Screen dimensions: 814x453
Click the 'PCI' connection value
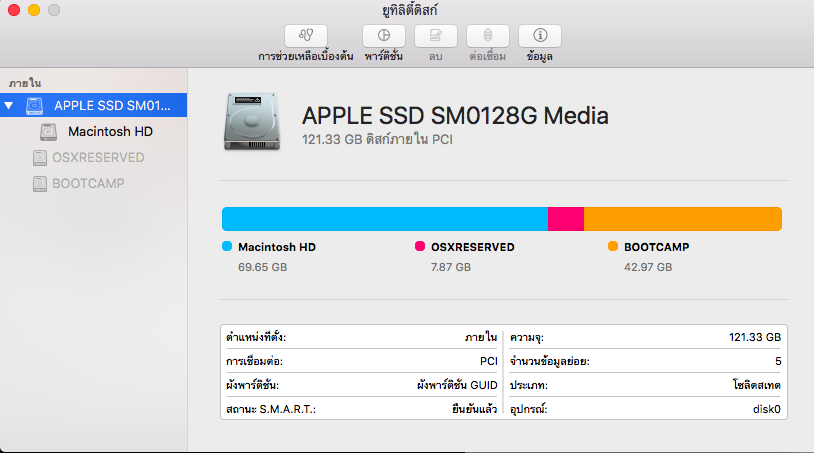[489, 361]
